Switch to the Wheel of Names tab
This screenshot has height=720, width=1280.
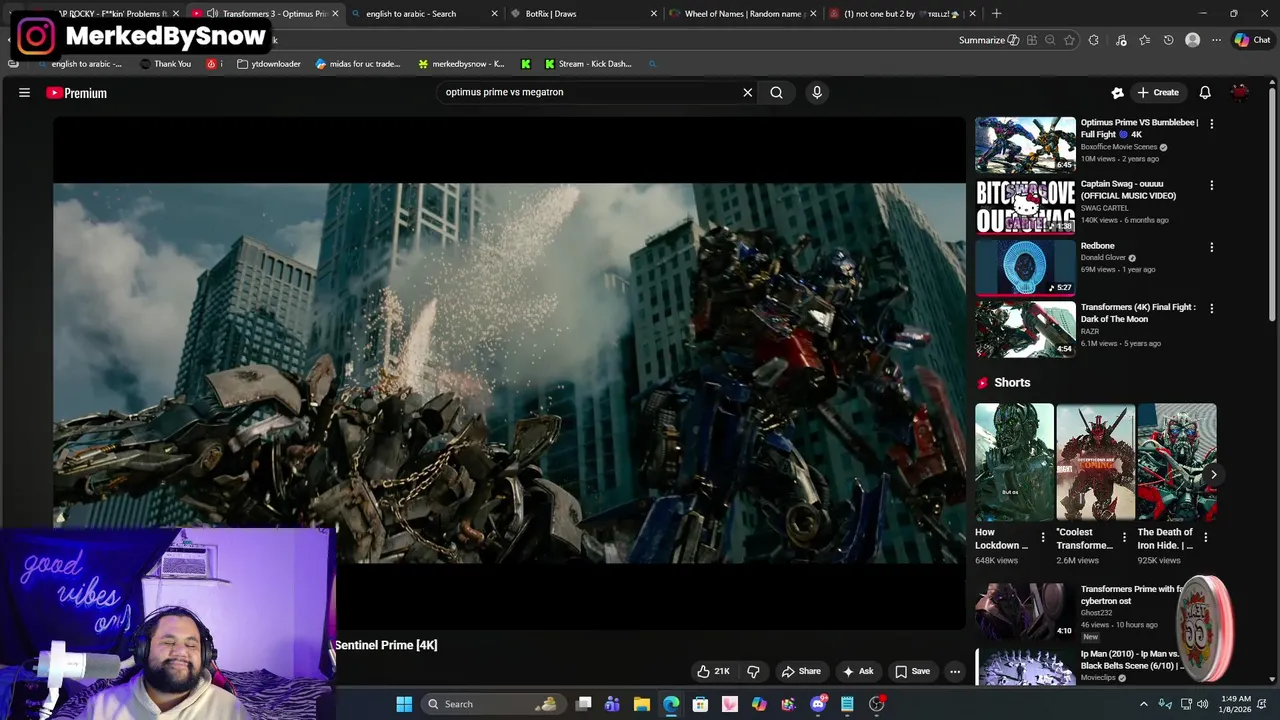(743, 14)
